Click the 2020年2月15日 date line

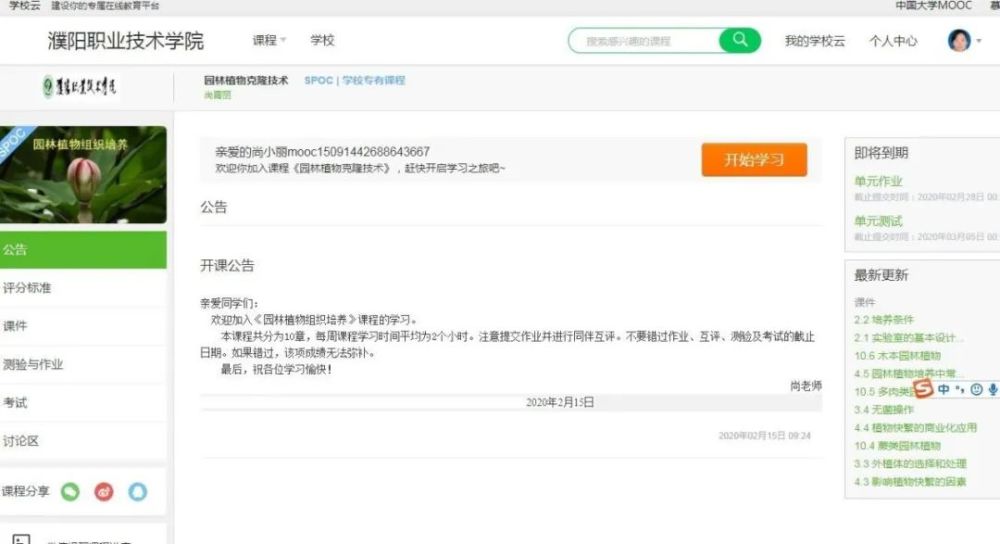click(560, 402)
